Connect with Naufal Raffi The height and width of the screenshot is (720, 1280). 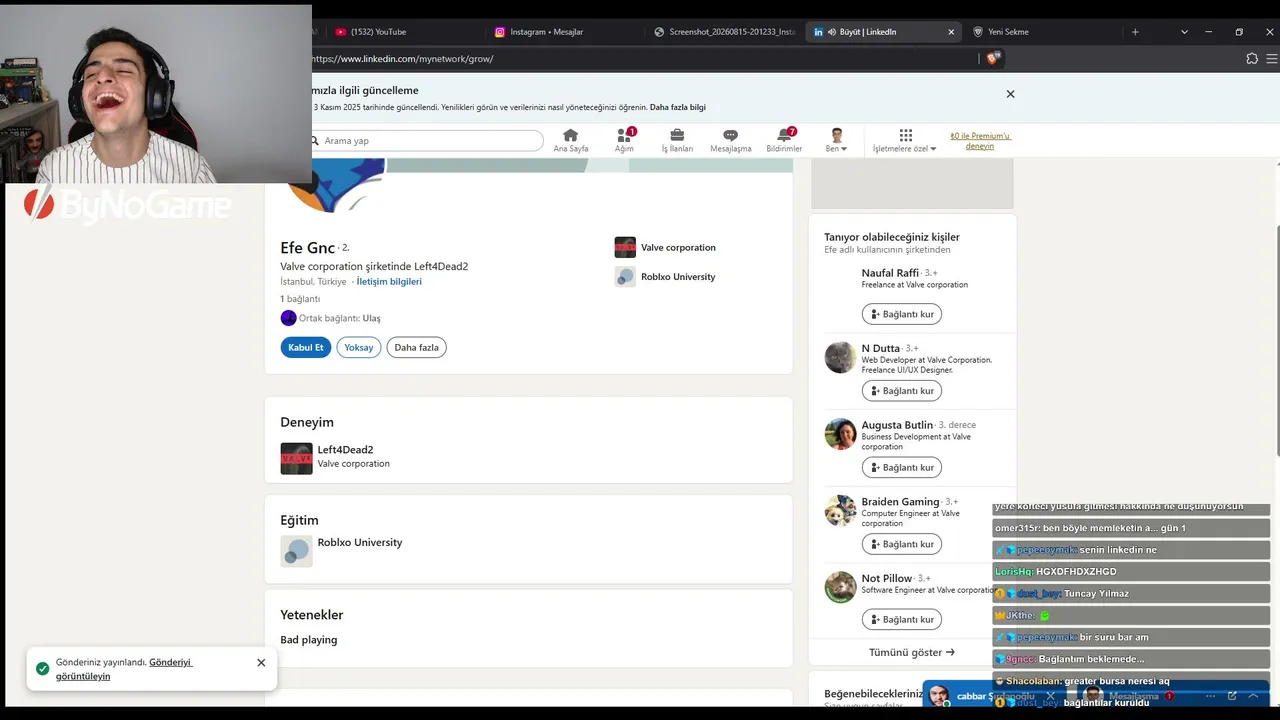click(x=902, y=314)
